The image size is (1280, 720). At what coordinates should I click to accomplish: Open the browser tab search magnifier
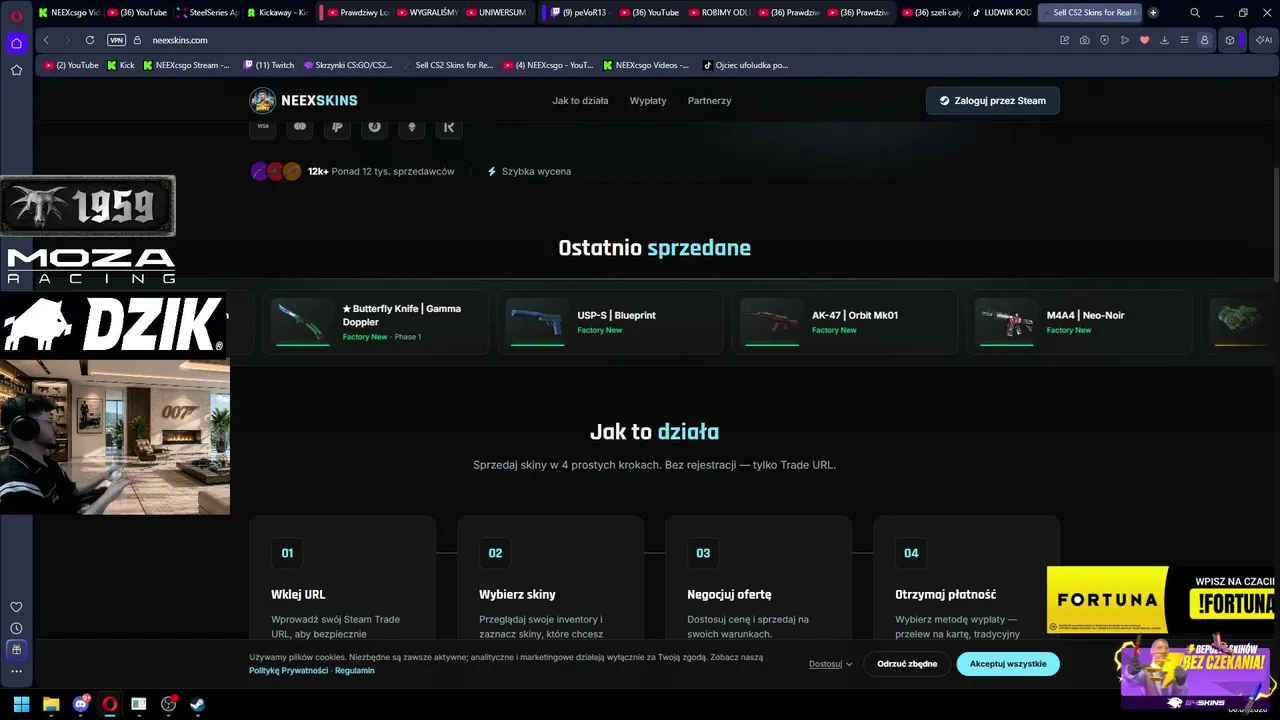pyautogui.click(x=1195, y=13)
